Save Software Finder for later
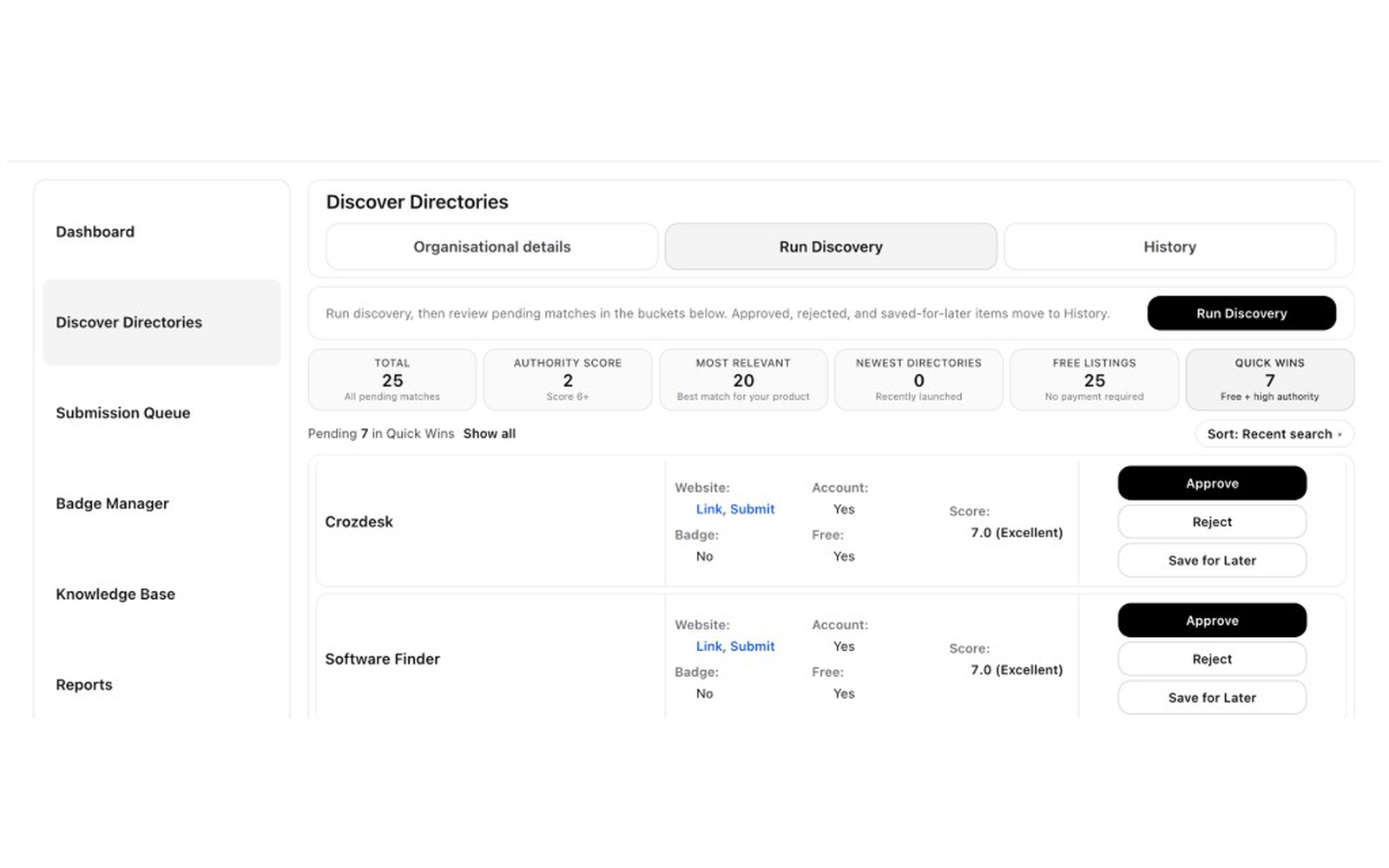The width and height of the screenshot is (1389, 868). pos(1212,698)
